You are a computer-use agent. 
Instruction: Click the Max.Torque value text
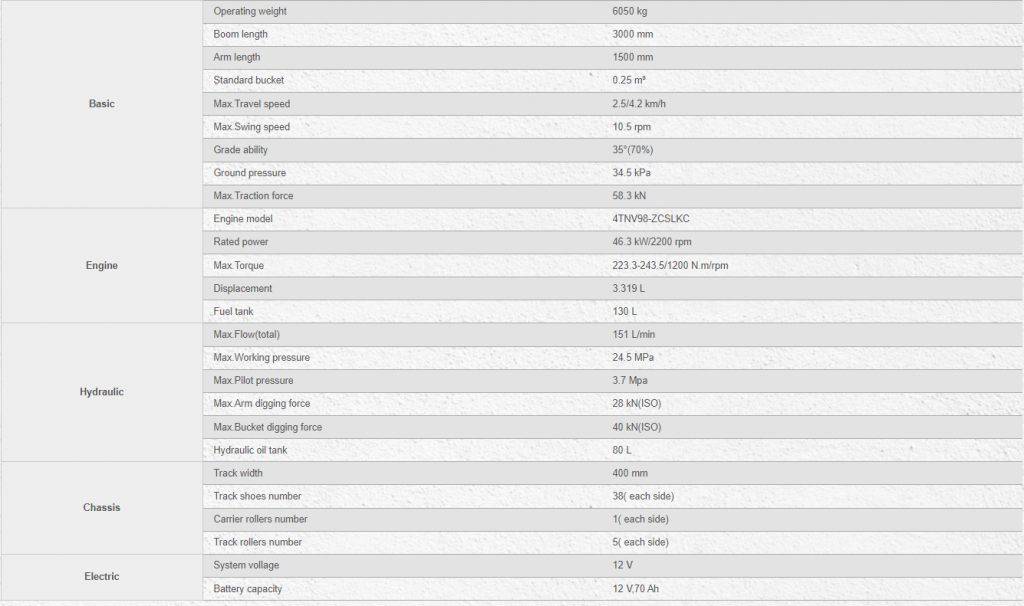tap(670, 265)
